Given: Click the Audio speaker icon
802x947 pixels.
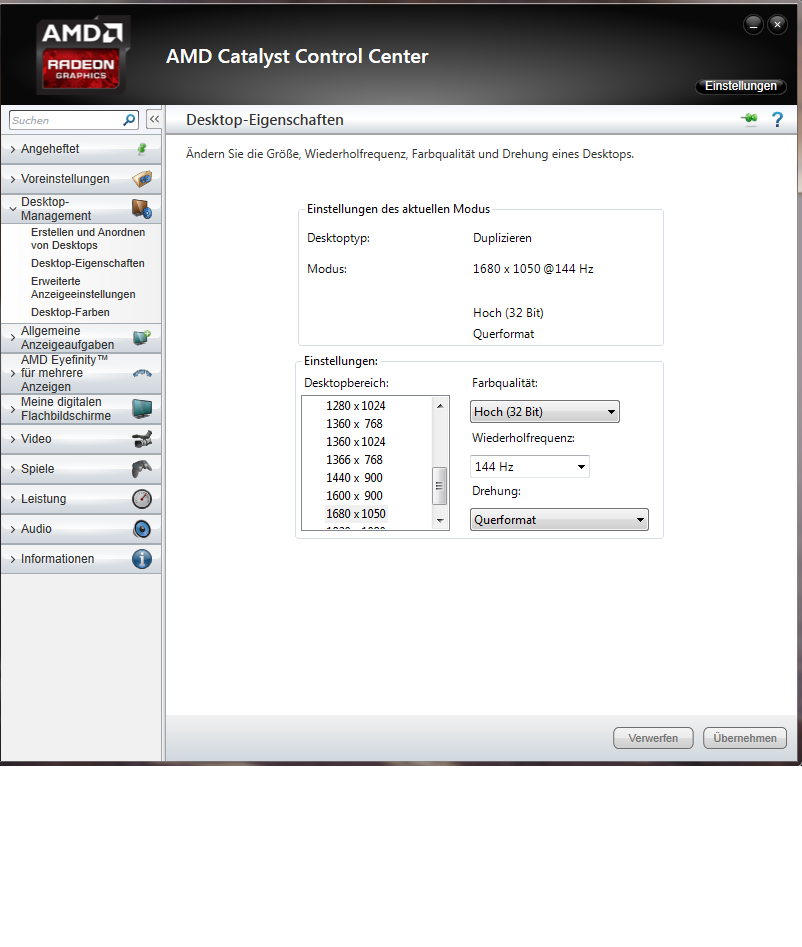Looking at the screenshot, I should [x=142, y=529].
